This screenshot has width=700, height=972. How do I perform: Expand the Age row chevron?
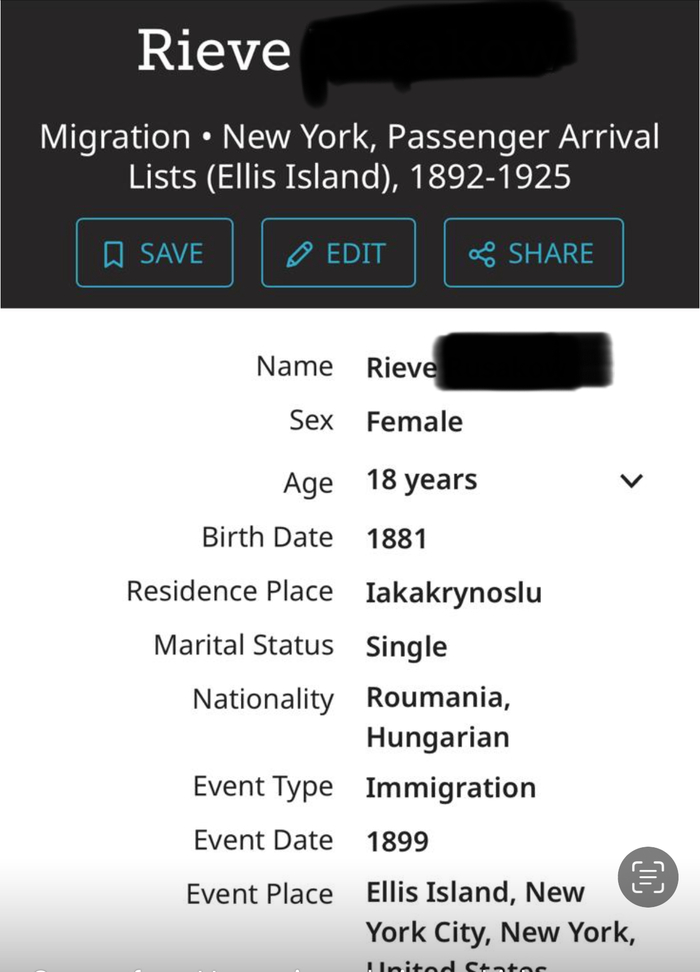pyautogui.click(x=631, y=481)
